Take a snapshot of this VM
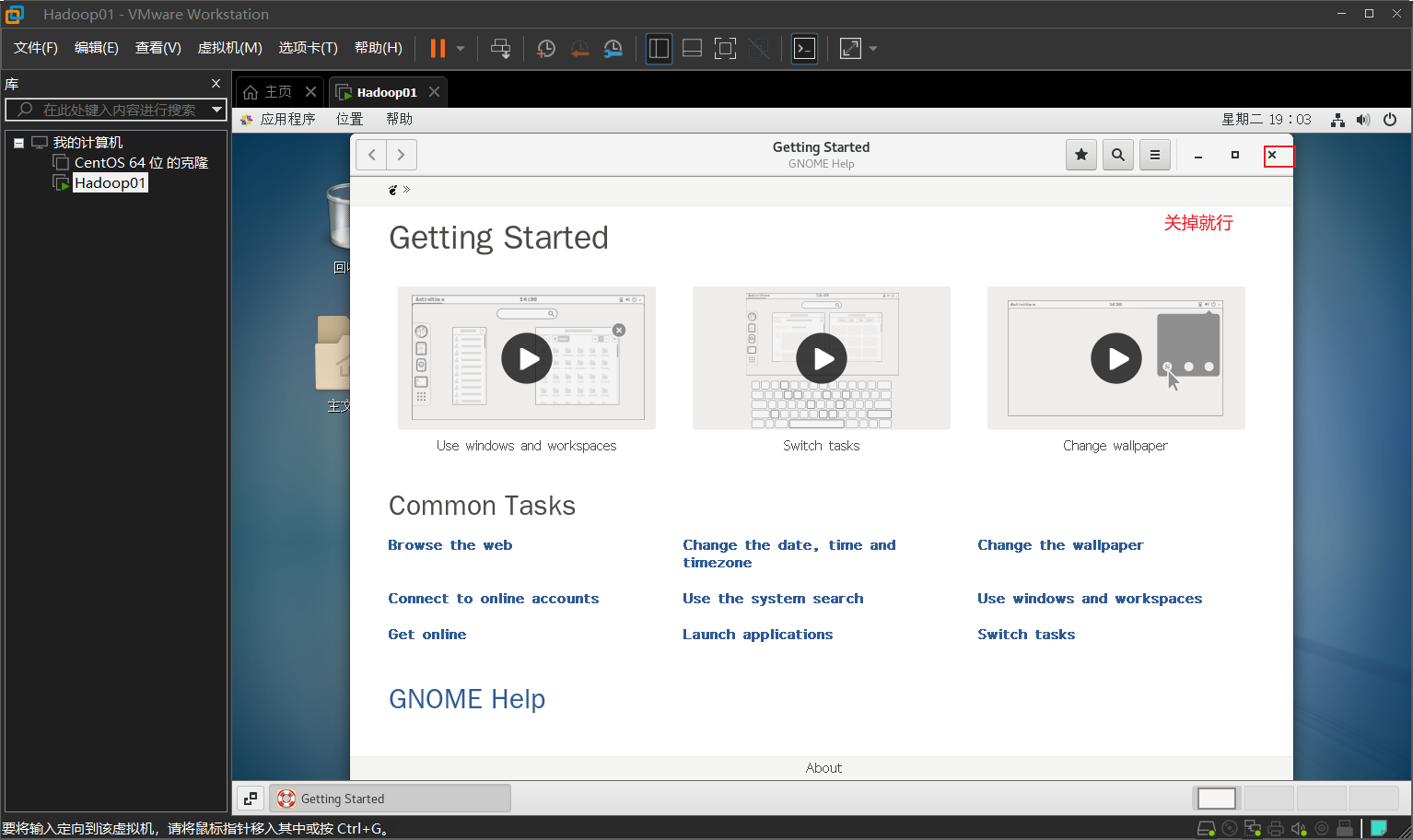 coord(546,49)
